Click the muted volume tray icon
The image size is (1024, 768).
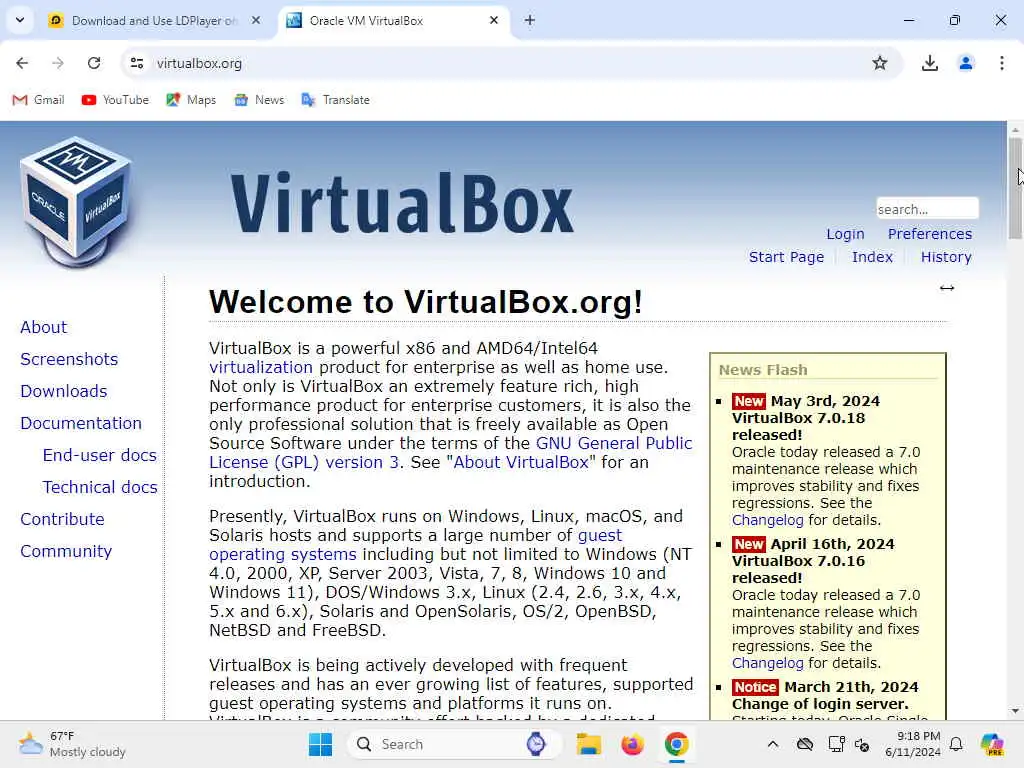862,744
